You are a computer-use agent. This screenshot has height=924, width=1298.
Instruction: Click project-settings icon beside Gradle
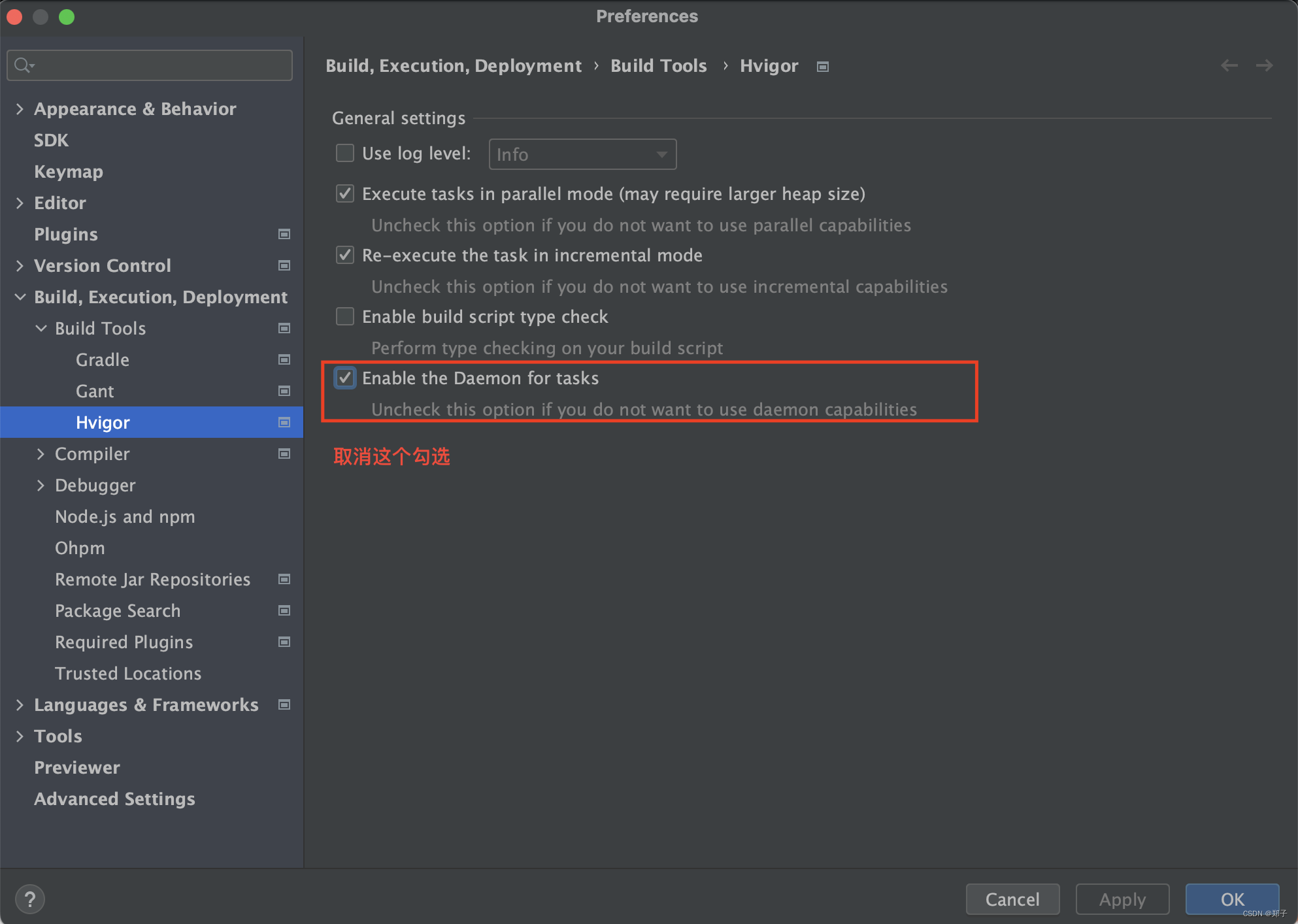(284, 359)
